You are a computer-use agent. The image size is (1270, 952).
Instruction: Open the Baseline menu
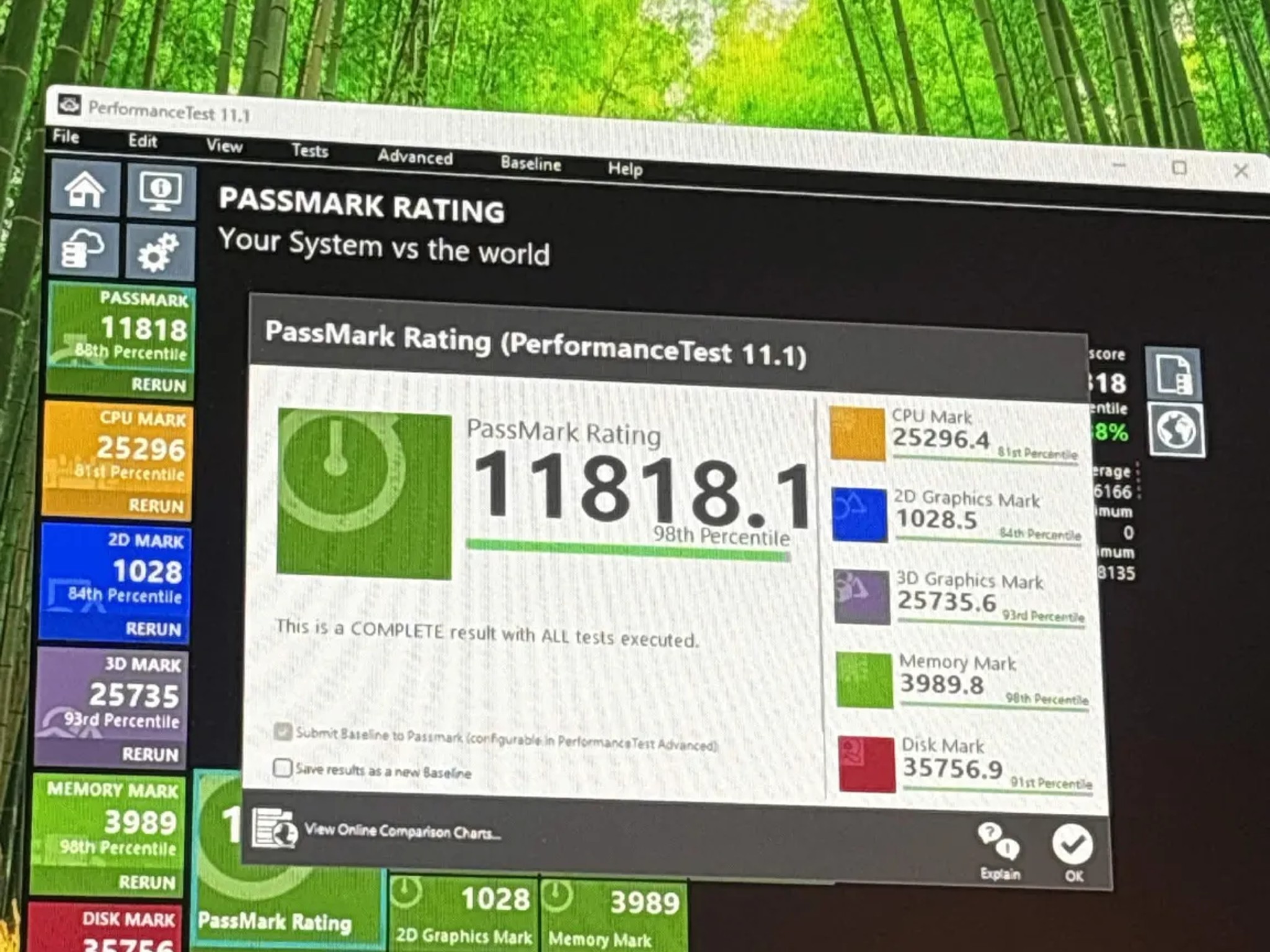pos(531,164)
